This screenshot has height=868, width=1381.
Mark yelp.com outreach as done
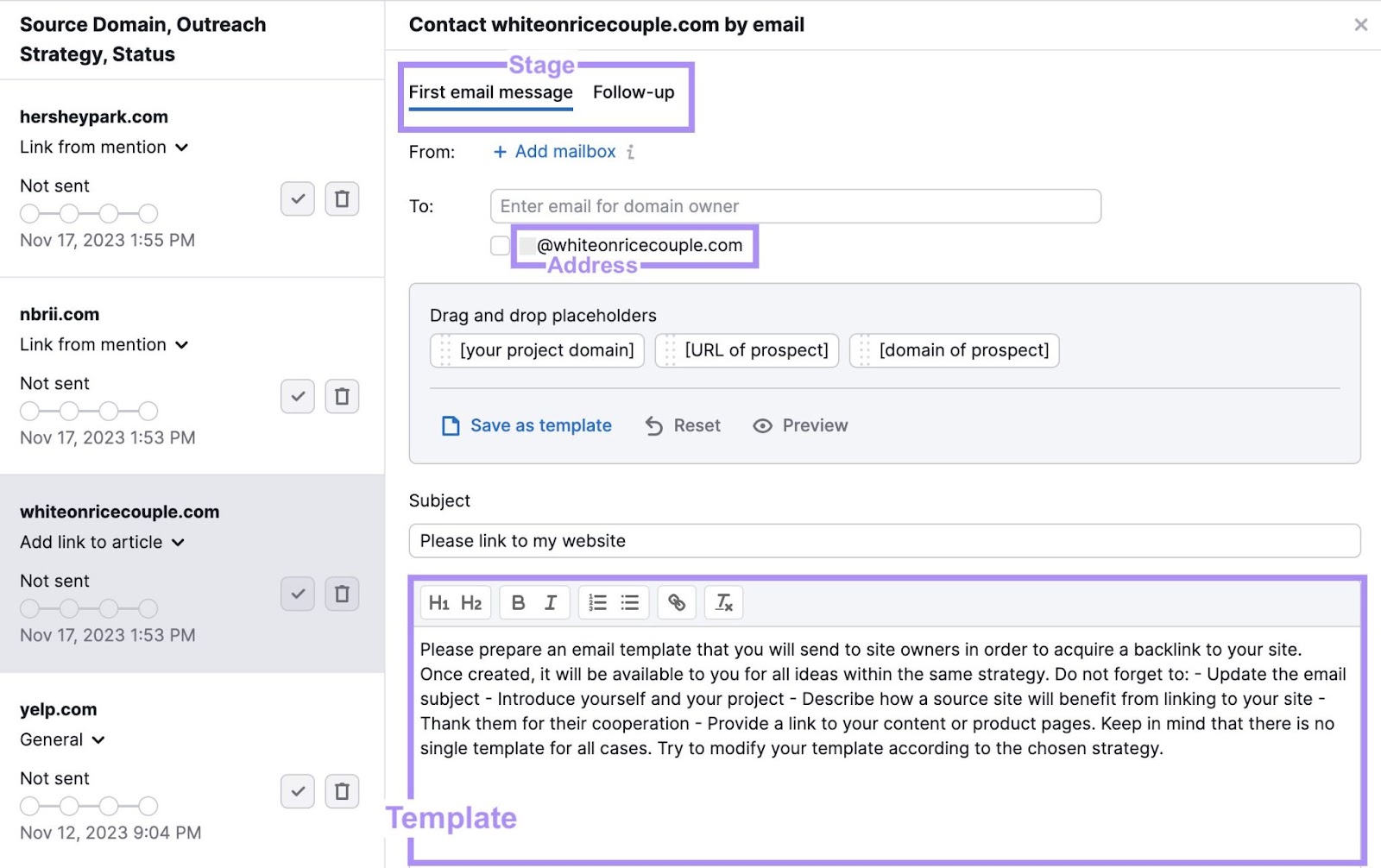pyautogui.click(x=297, y=790)
